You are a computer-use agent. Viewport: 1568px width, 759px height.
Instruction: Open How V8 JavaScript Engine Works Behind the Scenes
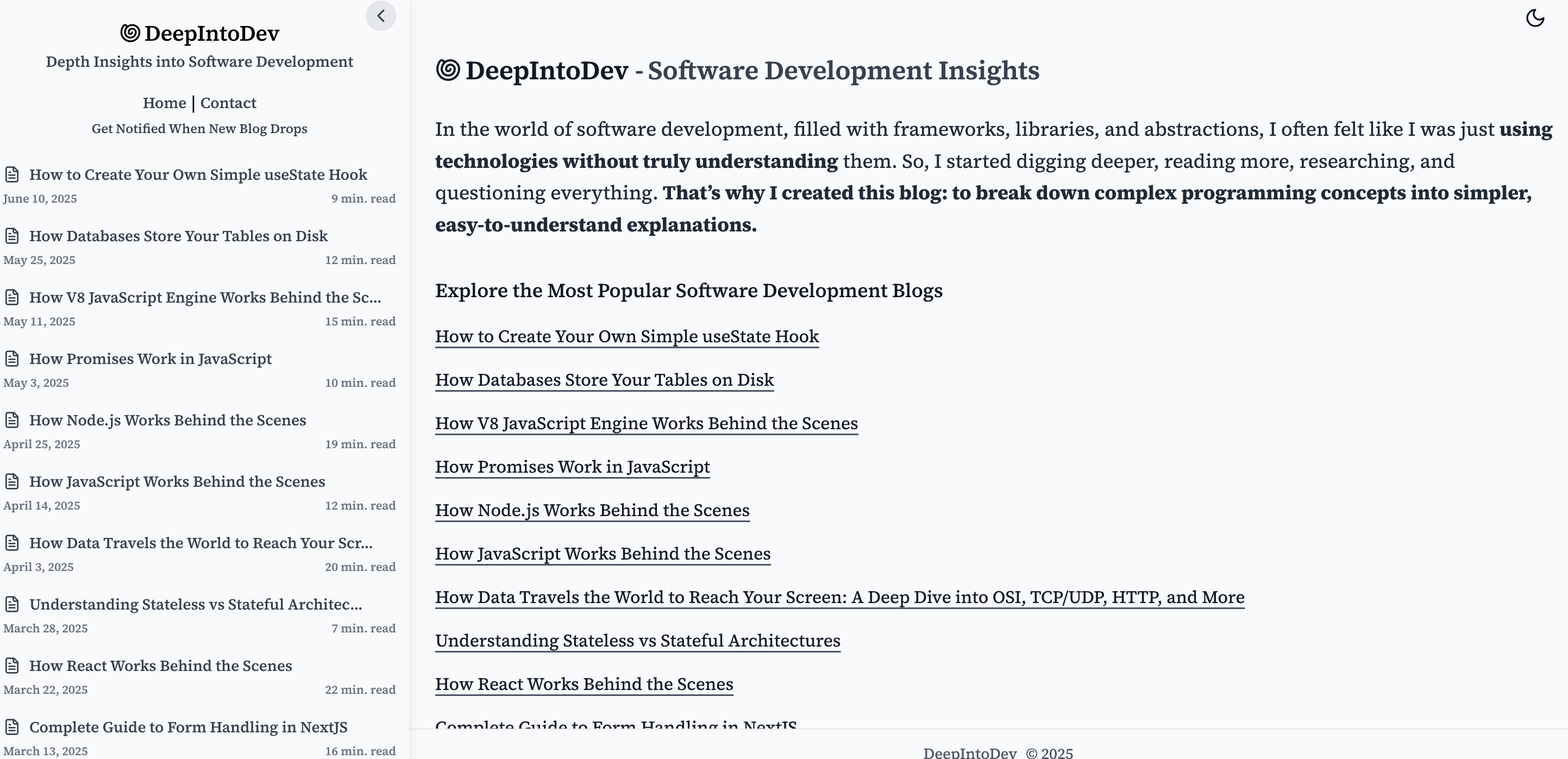coord(646,423)
